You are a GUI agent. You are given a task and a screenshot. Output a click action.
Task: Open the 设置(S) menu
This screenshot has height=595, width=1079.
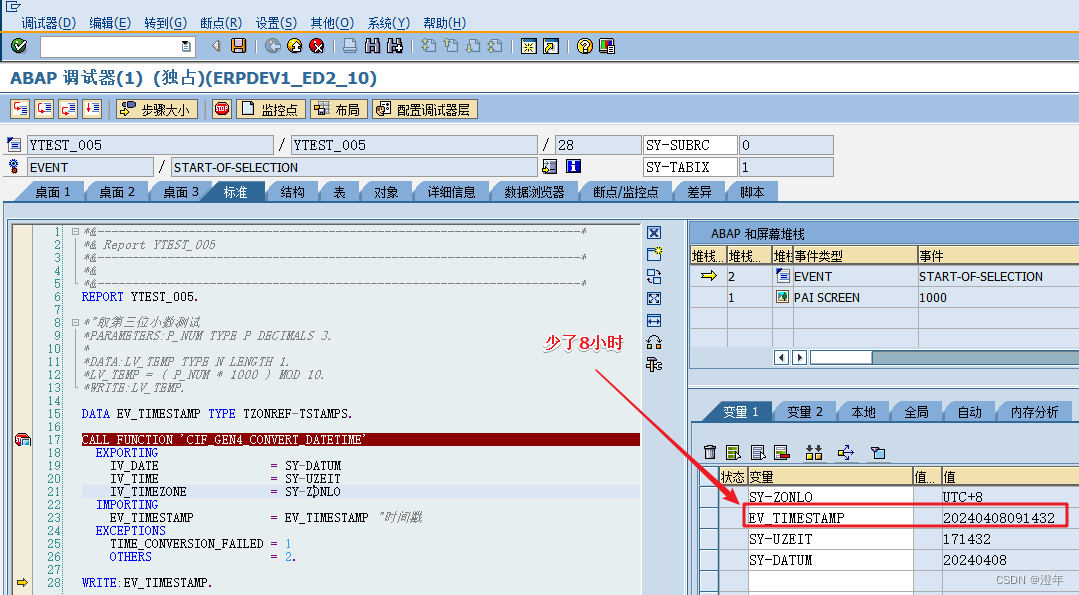point(276,23)
